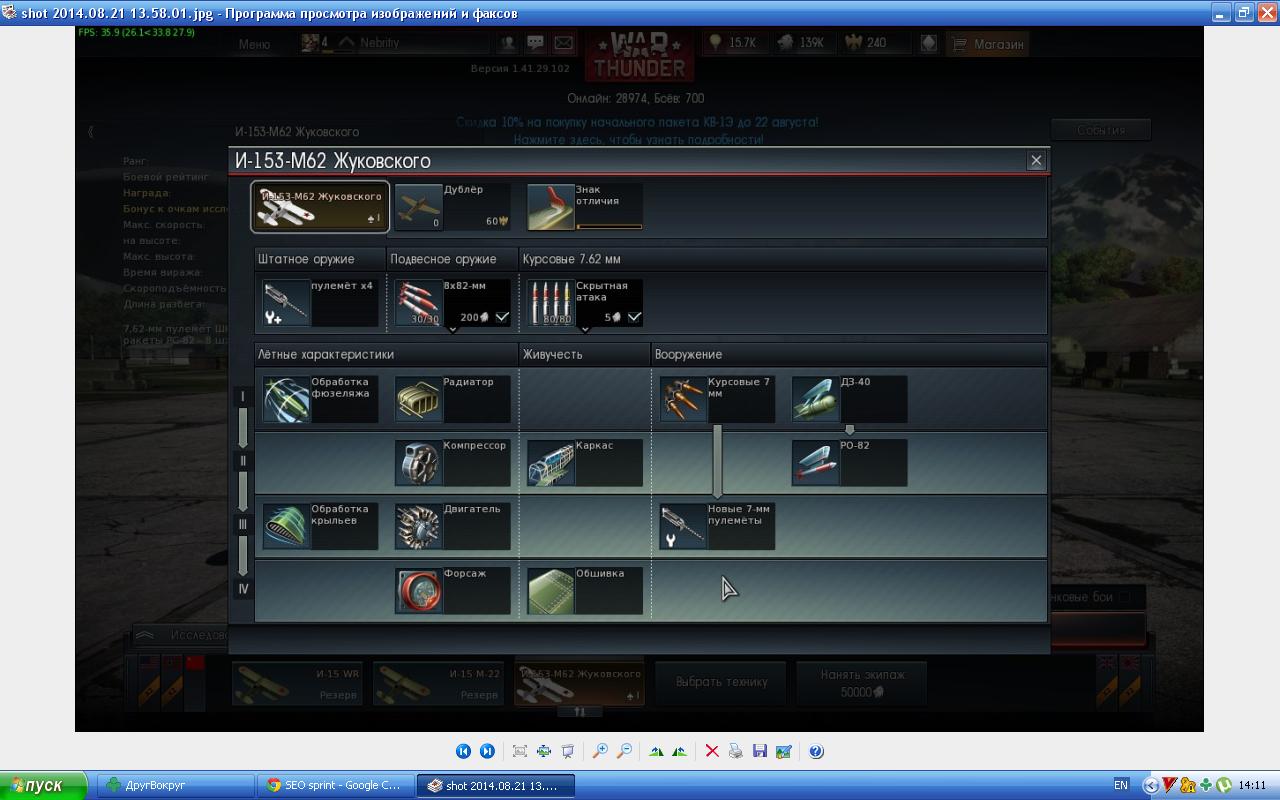Click the tier IV rank marker
The height and width of the screenshot is (800, 1280).
click(x=242, y=589)
